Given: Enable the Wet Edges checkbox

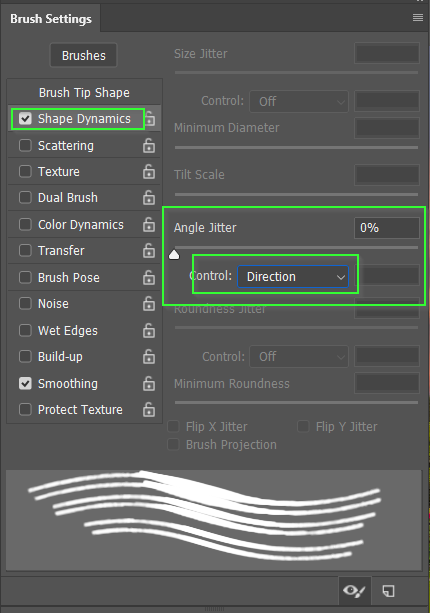Looking at the screenshot, I should pos(25,330).
